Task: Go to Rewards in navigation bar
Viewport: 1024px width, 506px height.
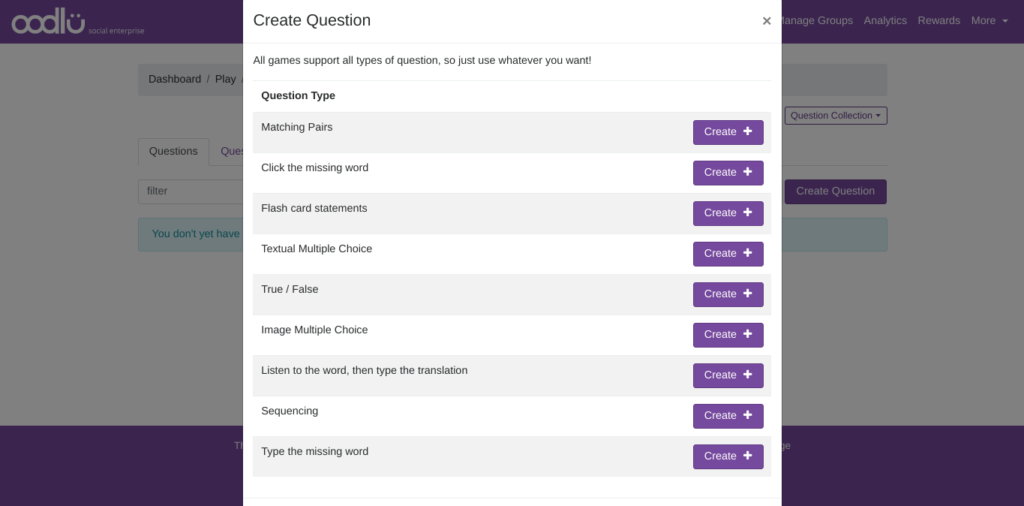Action: (938, 21)
